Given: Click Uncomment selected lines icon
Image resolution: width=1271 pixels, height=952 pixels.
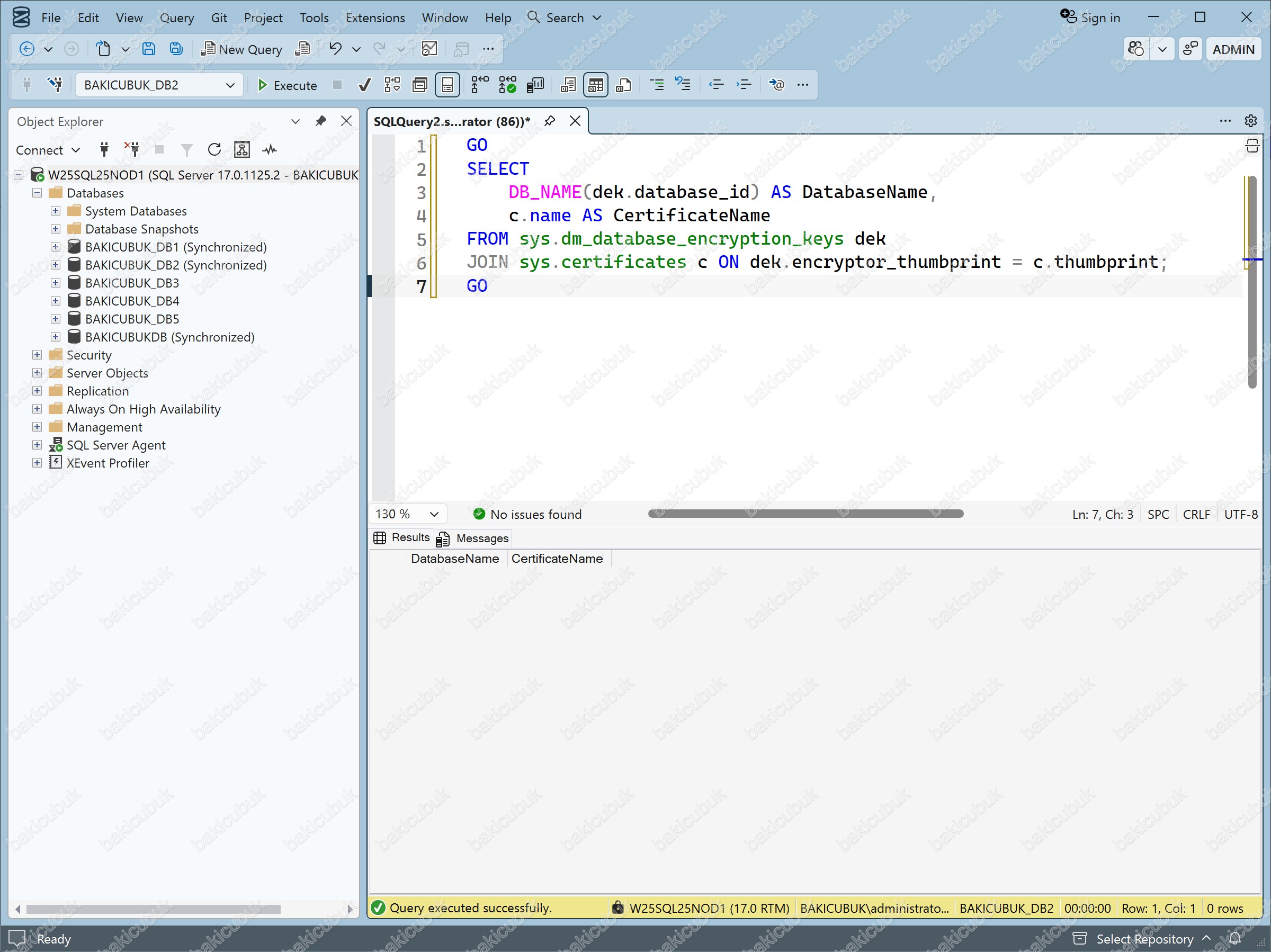Looking at the screenshot, I should 683,85.
